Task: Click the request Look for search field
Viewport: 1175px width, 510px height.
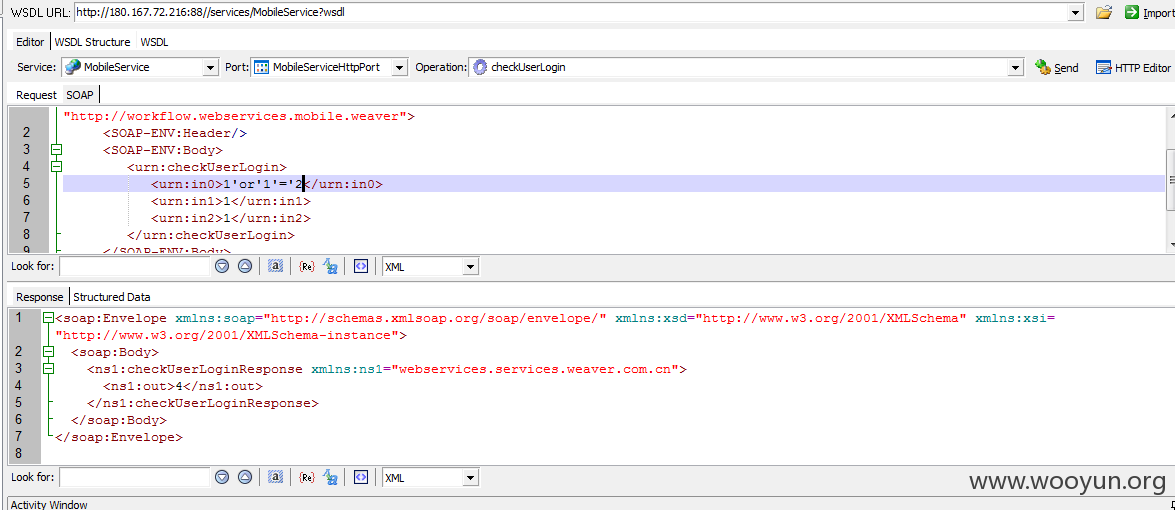Action: tap(135, 267)
